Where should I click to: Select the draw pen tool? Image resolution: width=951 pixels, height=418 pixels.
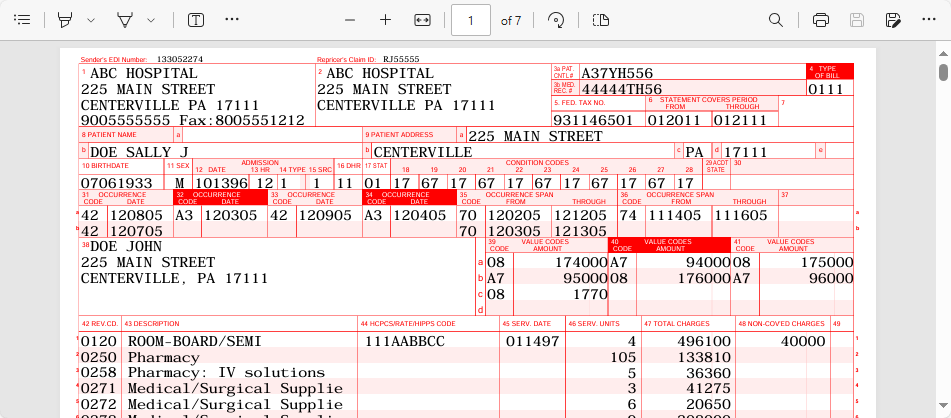pyautogui.click(x=125, y=20)
